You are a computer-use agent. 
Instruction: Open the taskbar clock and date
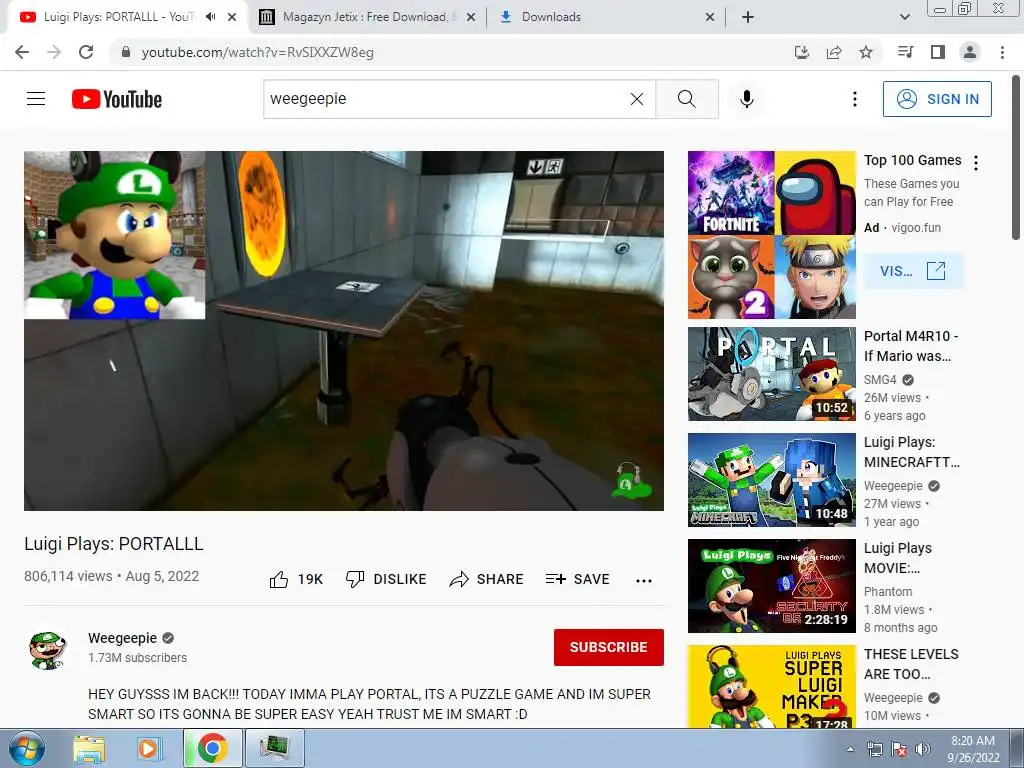(x=973, y=749)
